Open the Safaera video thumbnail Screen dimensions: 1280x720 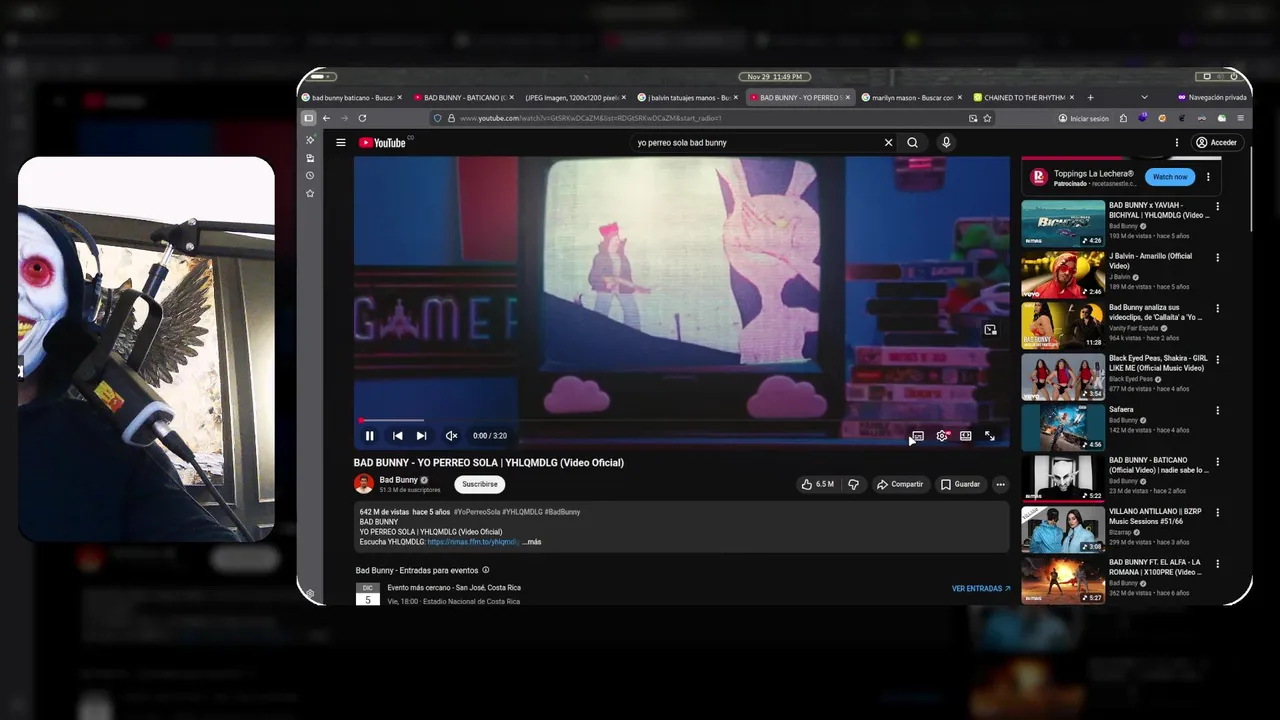pos(1063,428)
